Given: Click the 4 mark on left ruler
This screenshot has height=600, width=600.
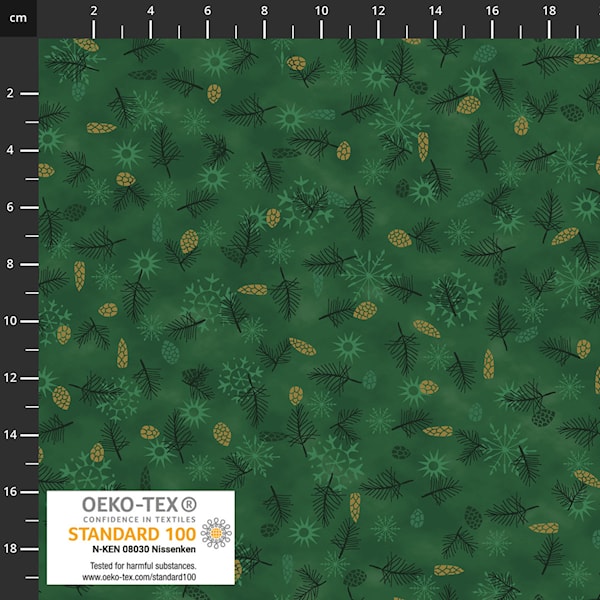Looking at the screenshot, I should [x=10, y=150].
